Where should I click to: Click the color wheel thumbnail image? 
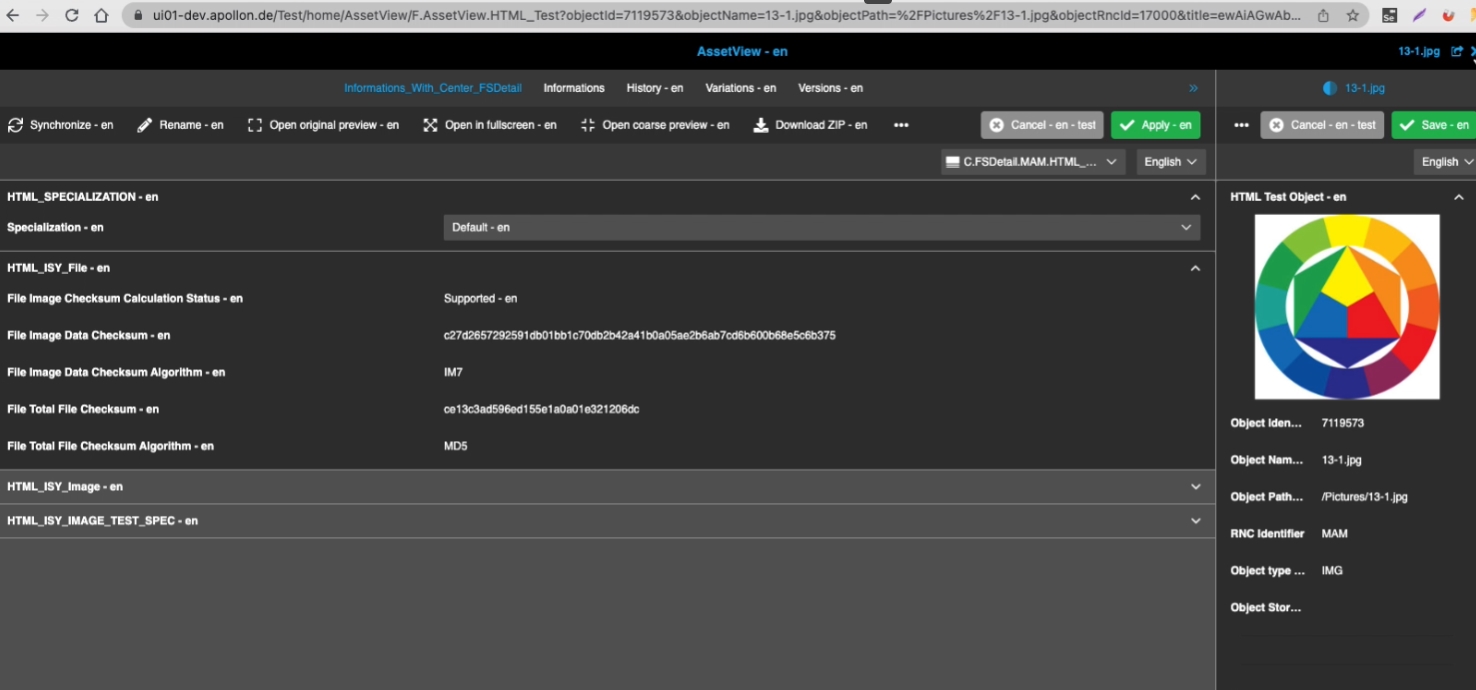[x=1347, y=307]
